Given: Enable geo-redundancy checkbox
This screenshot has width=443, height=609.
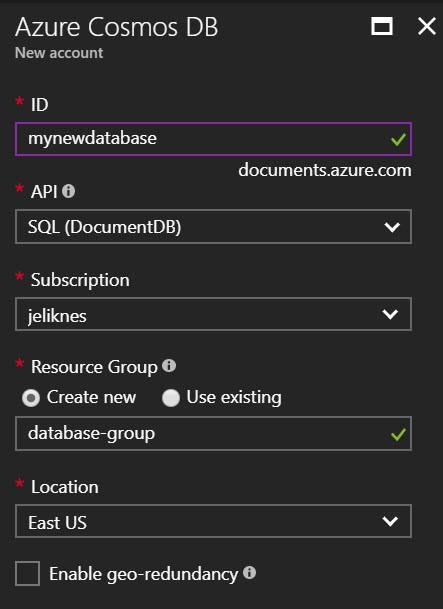Looking at the screenshot, I should (27, 573).
